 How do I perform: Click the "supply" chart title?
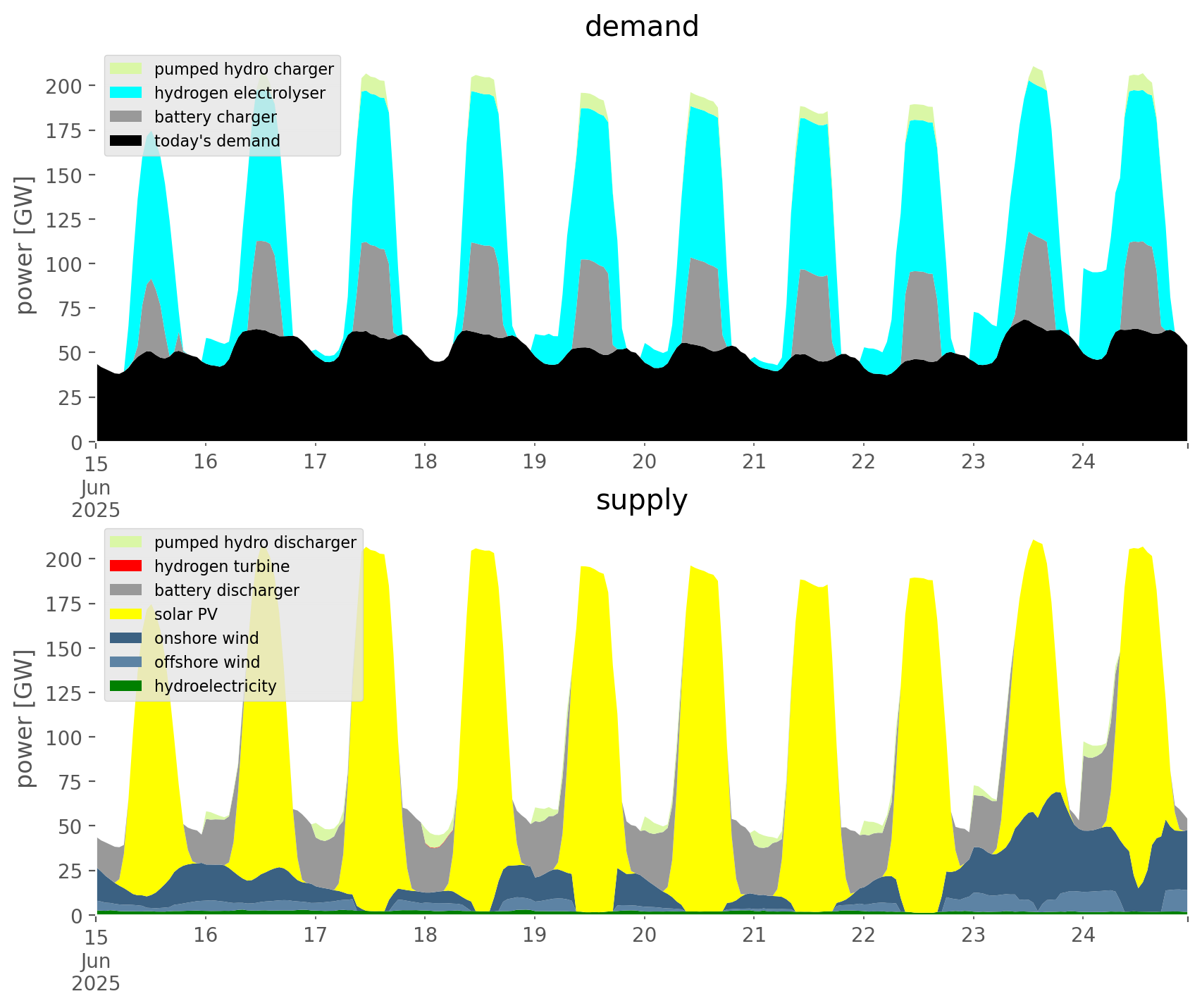pos(641,500)
